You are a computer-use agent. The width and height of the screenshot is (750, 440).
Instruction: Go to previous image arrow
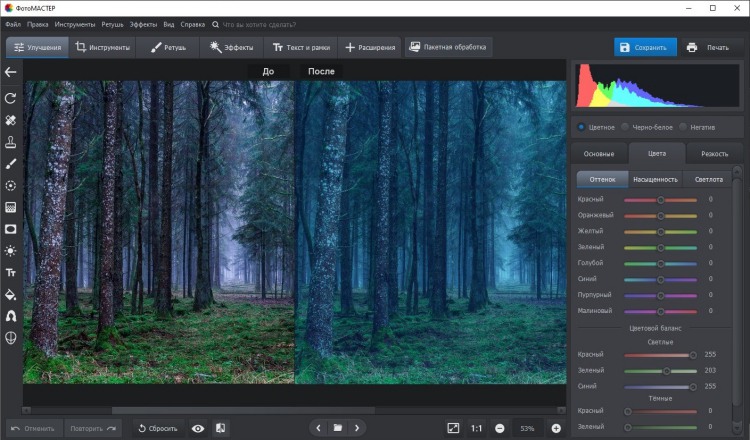319,428
